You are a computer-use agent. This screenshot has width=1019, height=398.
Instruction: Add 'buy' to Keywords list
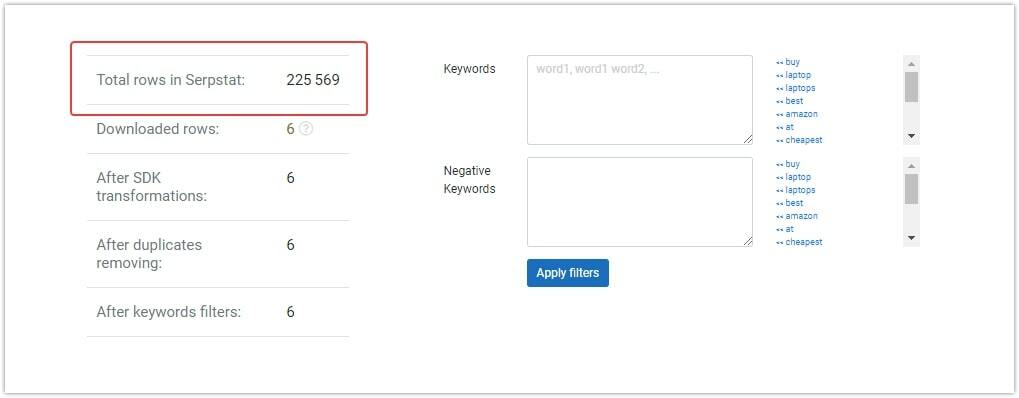[788, 62]
